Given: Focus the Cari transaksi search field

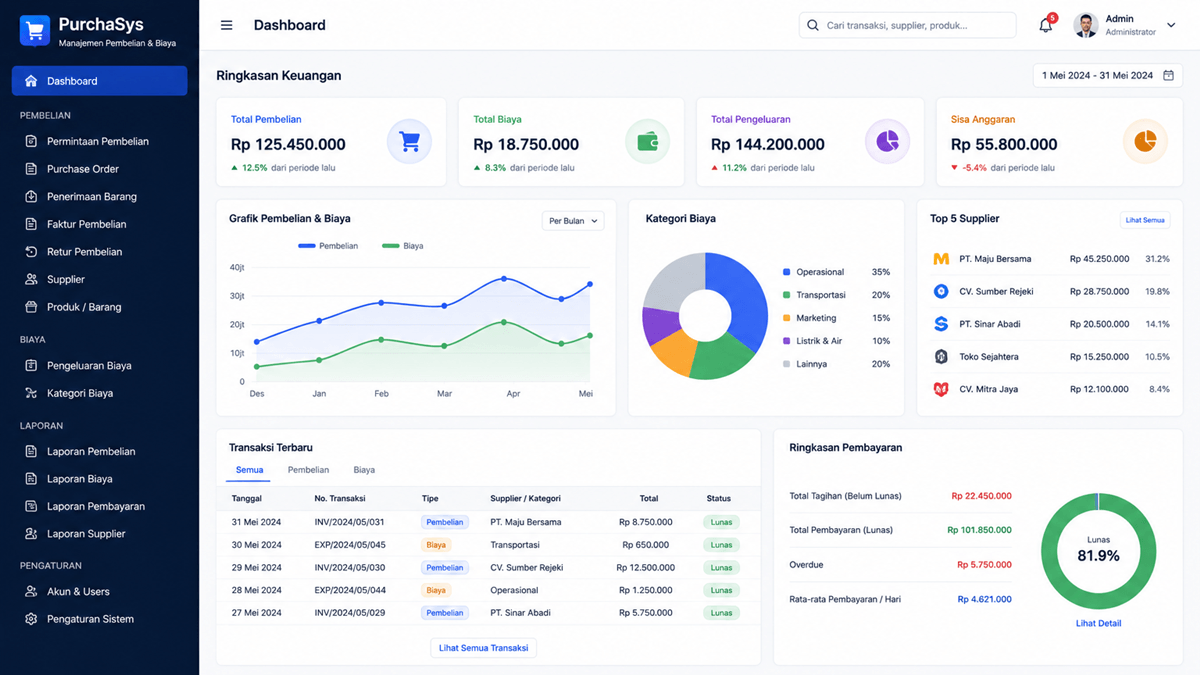Looking at the screenshot, I should [x=908, y=25].
